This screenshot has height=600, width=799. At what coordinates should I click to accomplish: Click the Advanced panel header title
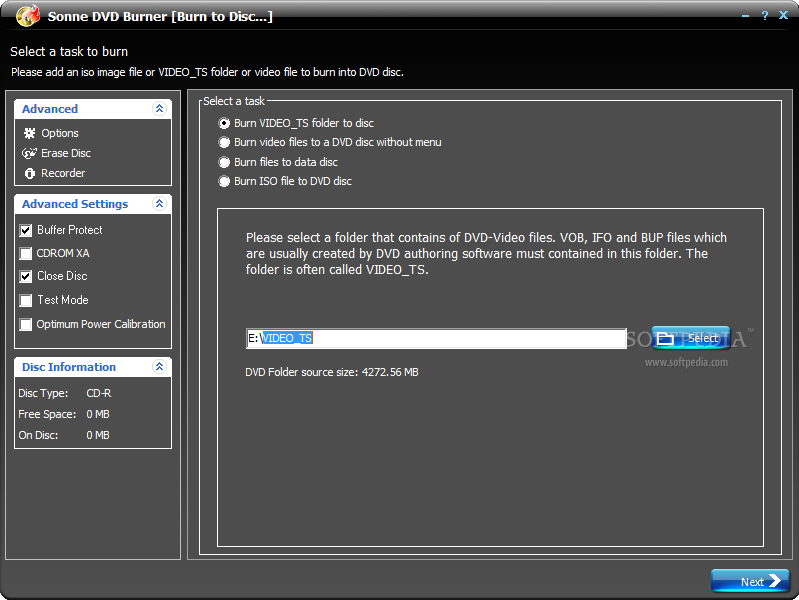[x=50, y=109]
